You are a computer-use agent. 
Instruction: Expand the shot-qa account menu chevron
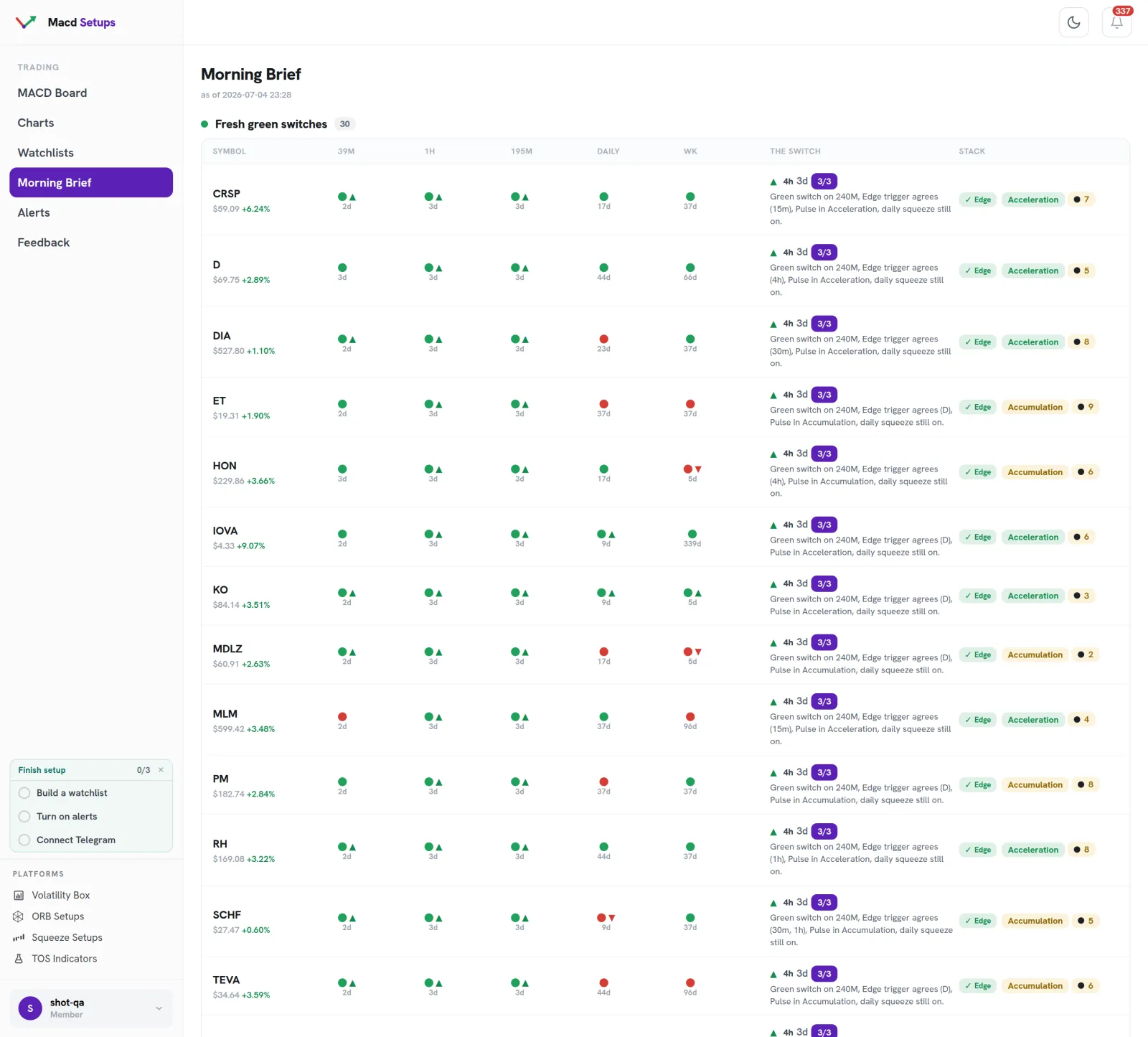click(159, 1008)
